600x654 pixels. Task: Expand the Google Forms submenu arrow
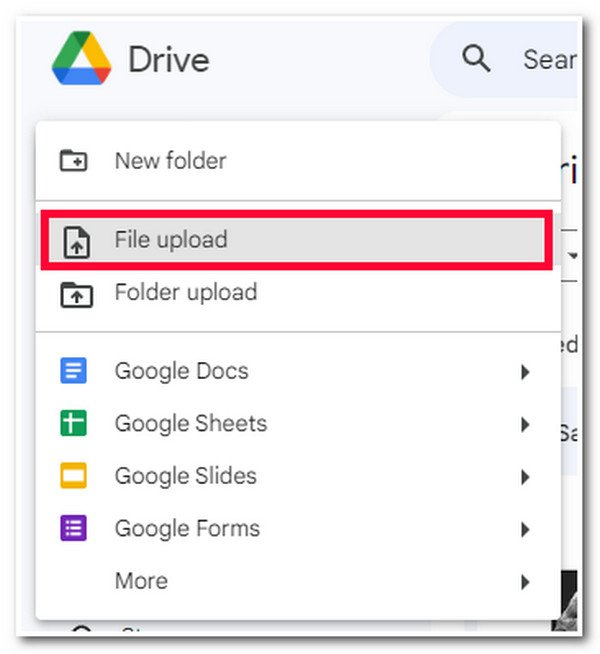[525, 529]
